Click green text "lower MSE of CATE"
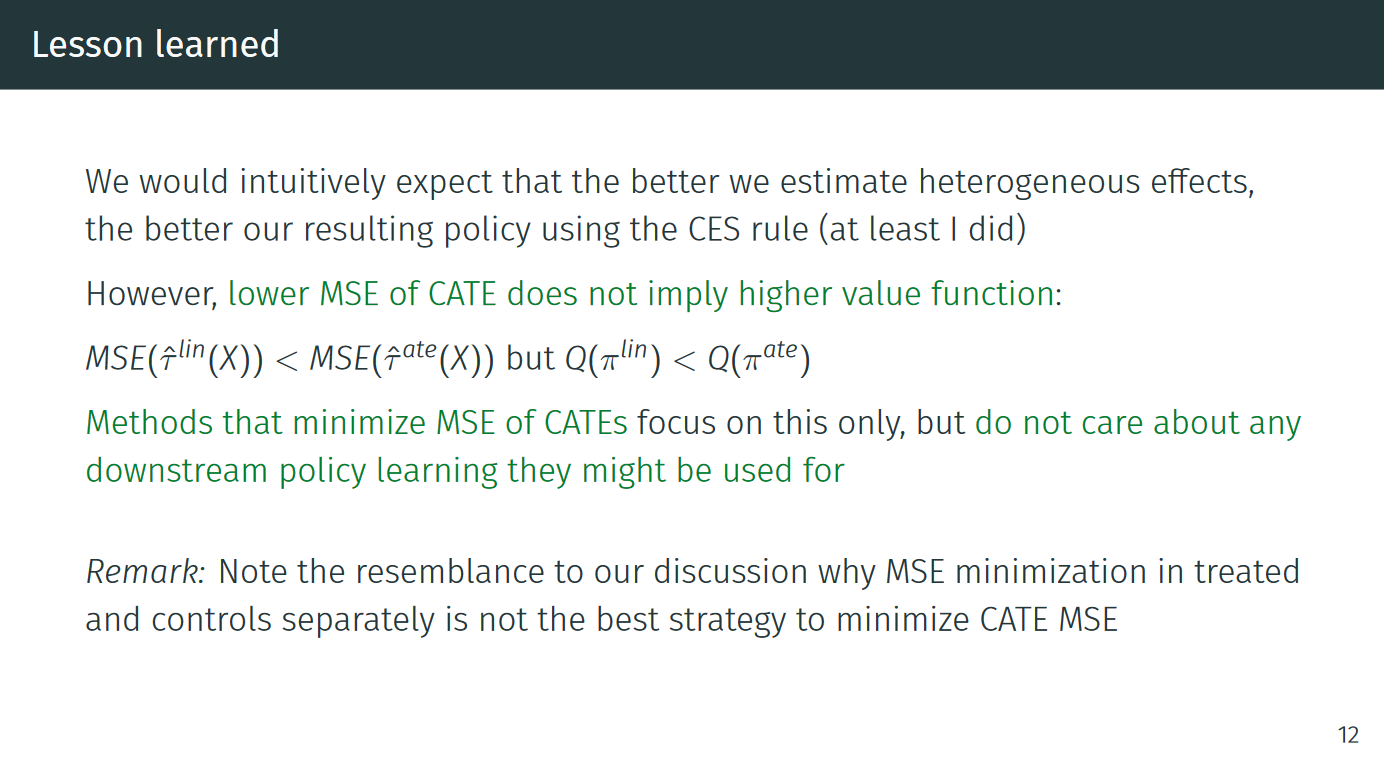Image resolution: width=1384 pixels, height=773 pixels. point(363,294)
